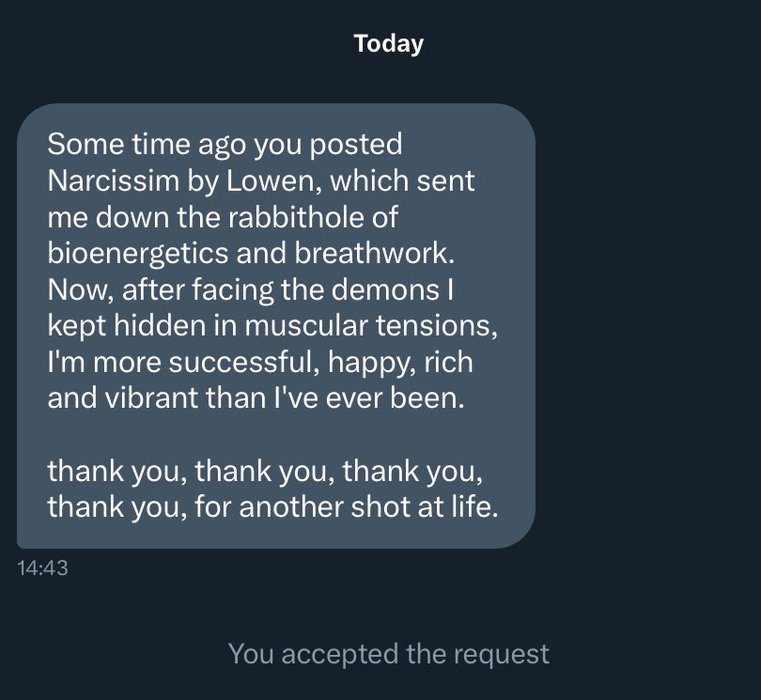This screenshot has height=700, width=761.
Task: Click the 14:43 message timestamp
Action: point(42,568)
